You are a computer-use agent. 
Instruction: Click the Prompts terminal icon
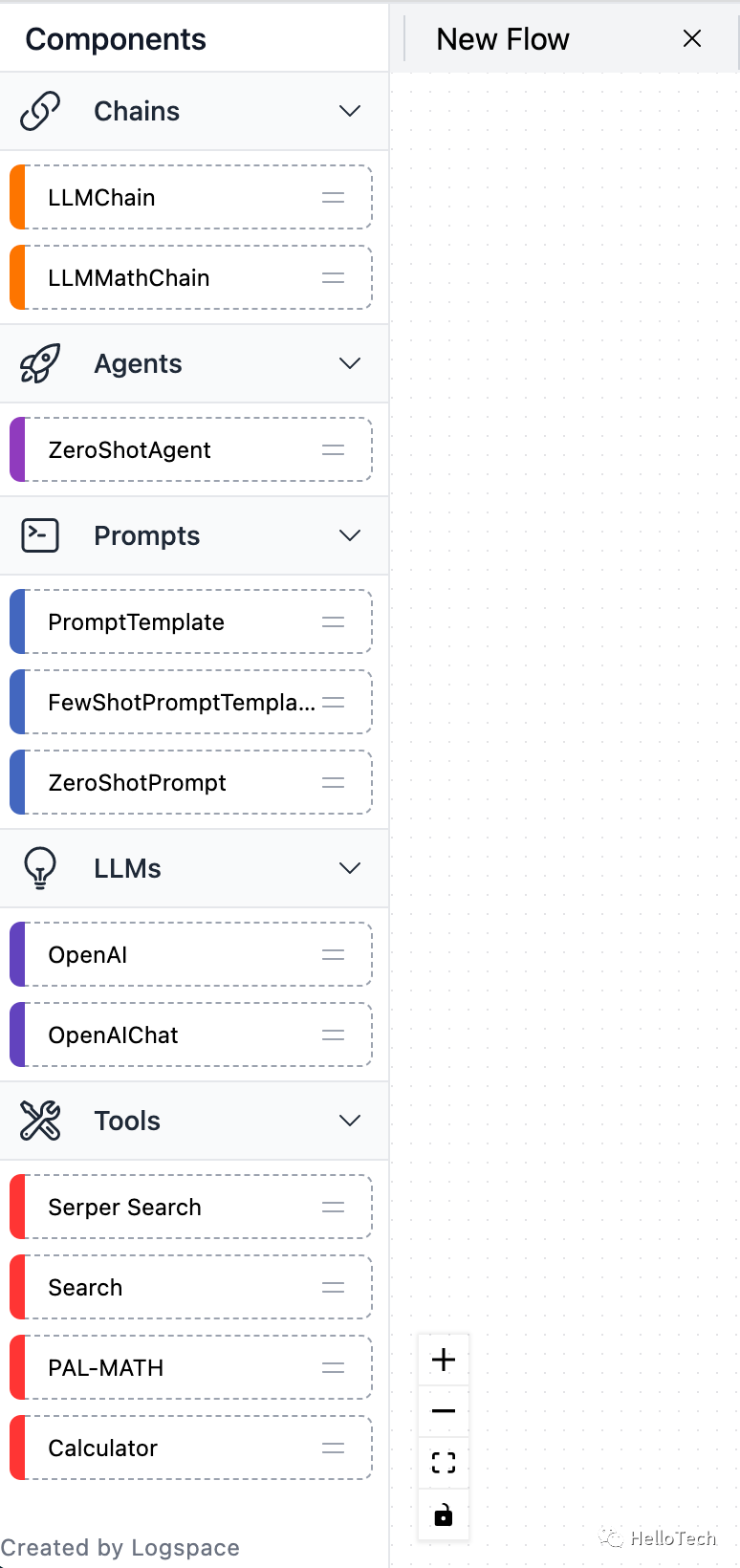pos(40,535)
